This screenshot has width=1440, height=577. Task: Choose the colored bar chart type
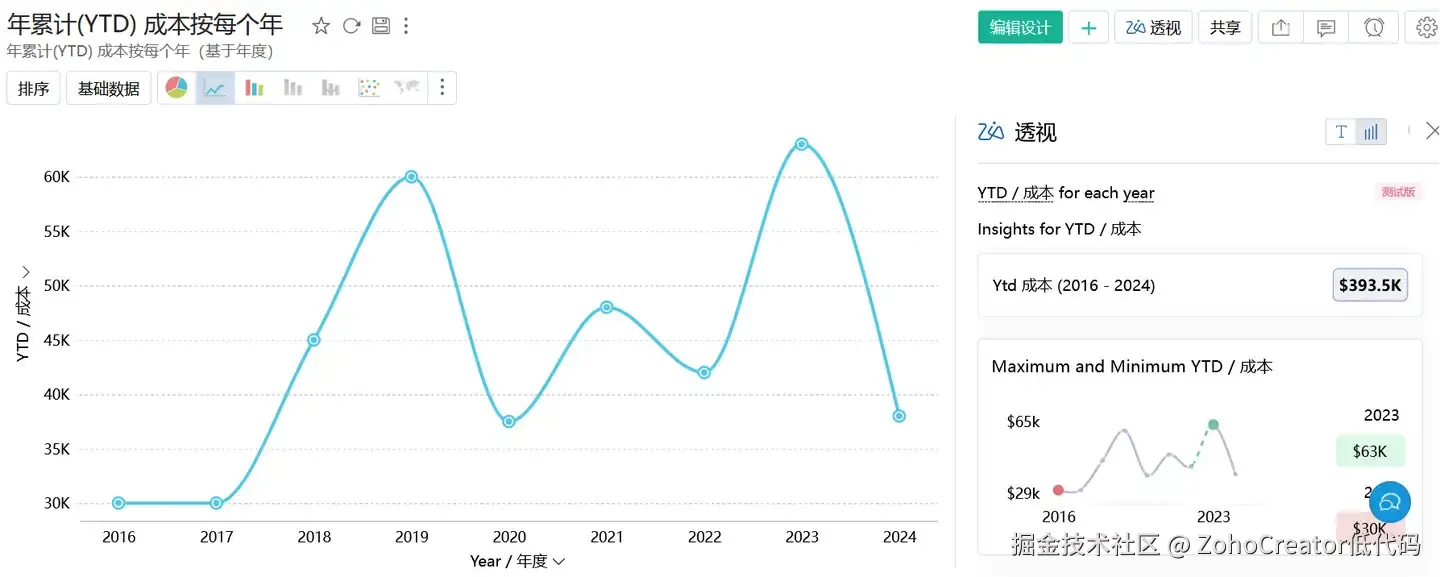coord(254,88)
